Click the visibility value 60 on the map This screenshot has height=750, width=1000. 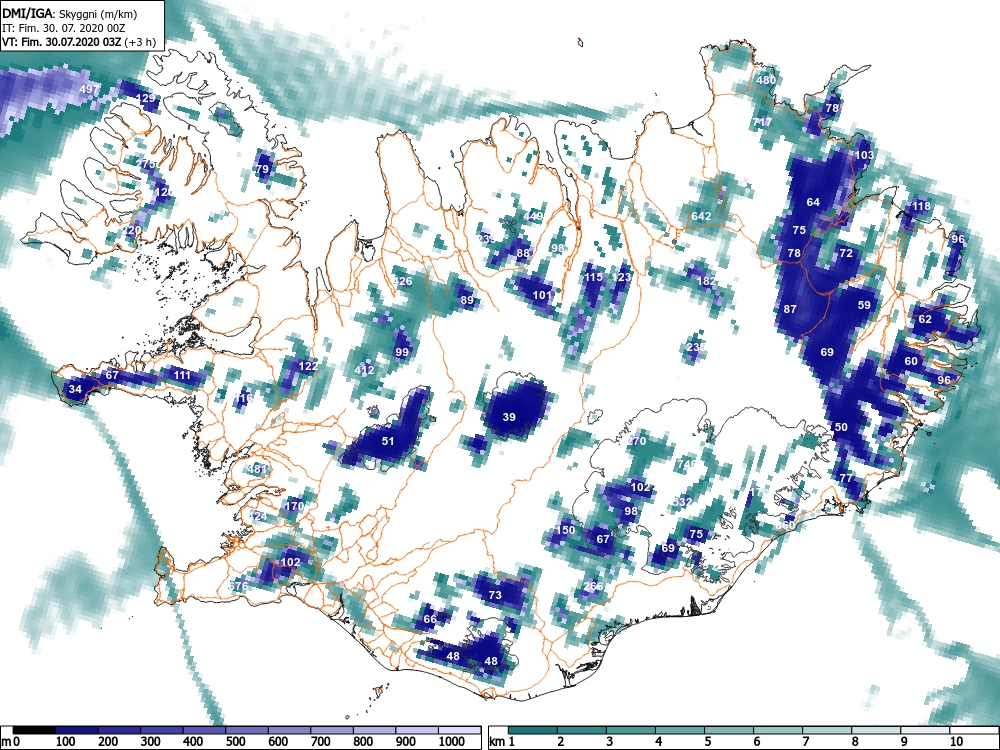[x=911, y=361]
